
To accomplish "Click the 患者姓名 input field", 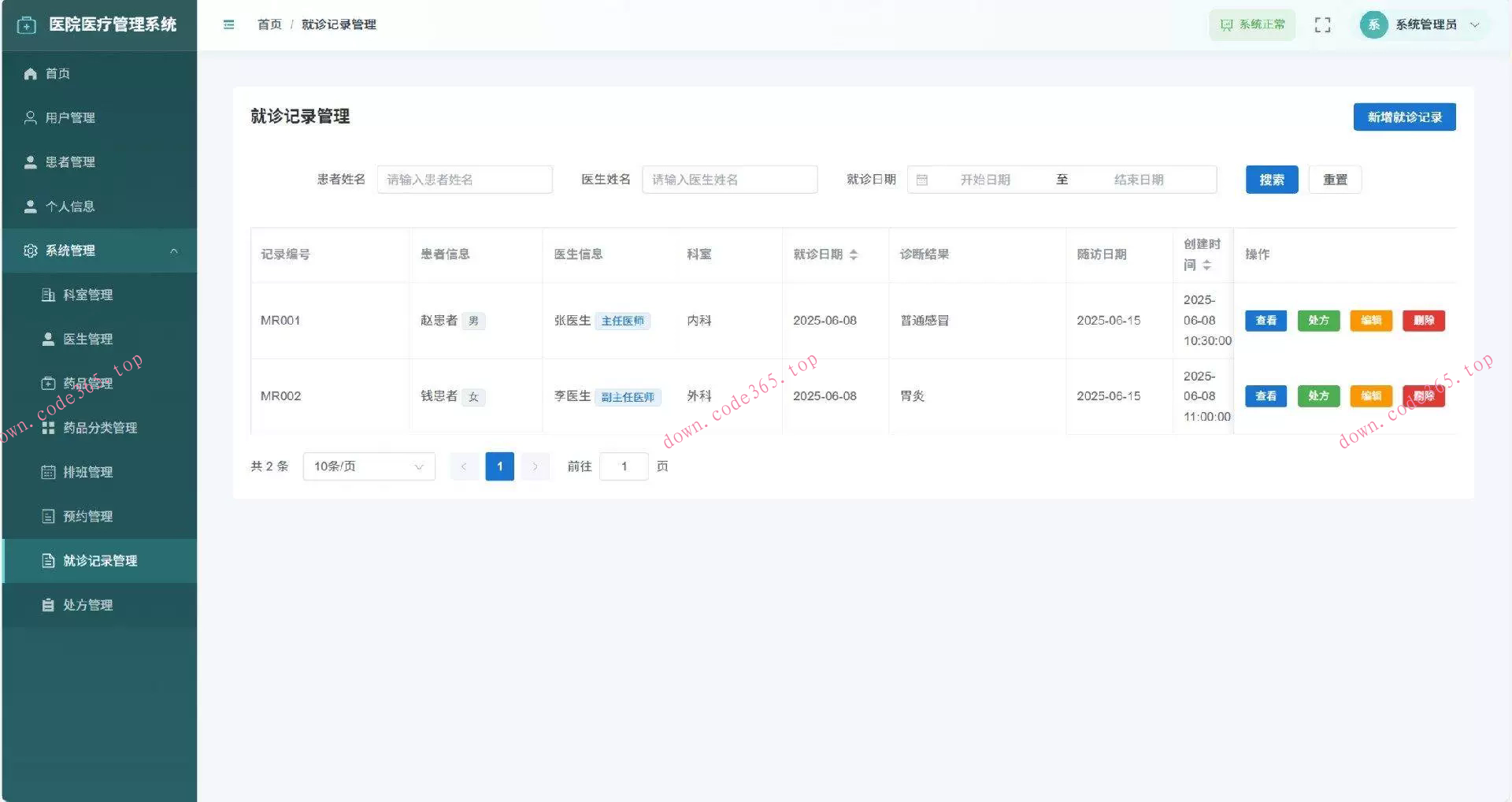I will click(x=465, y=180).
